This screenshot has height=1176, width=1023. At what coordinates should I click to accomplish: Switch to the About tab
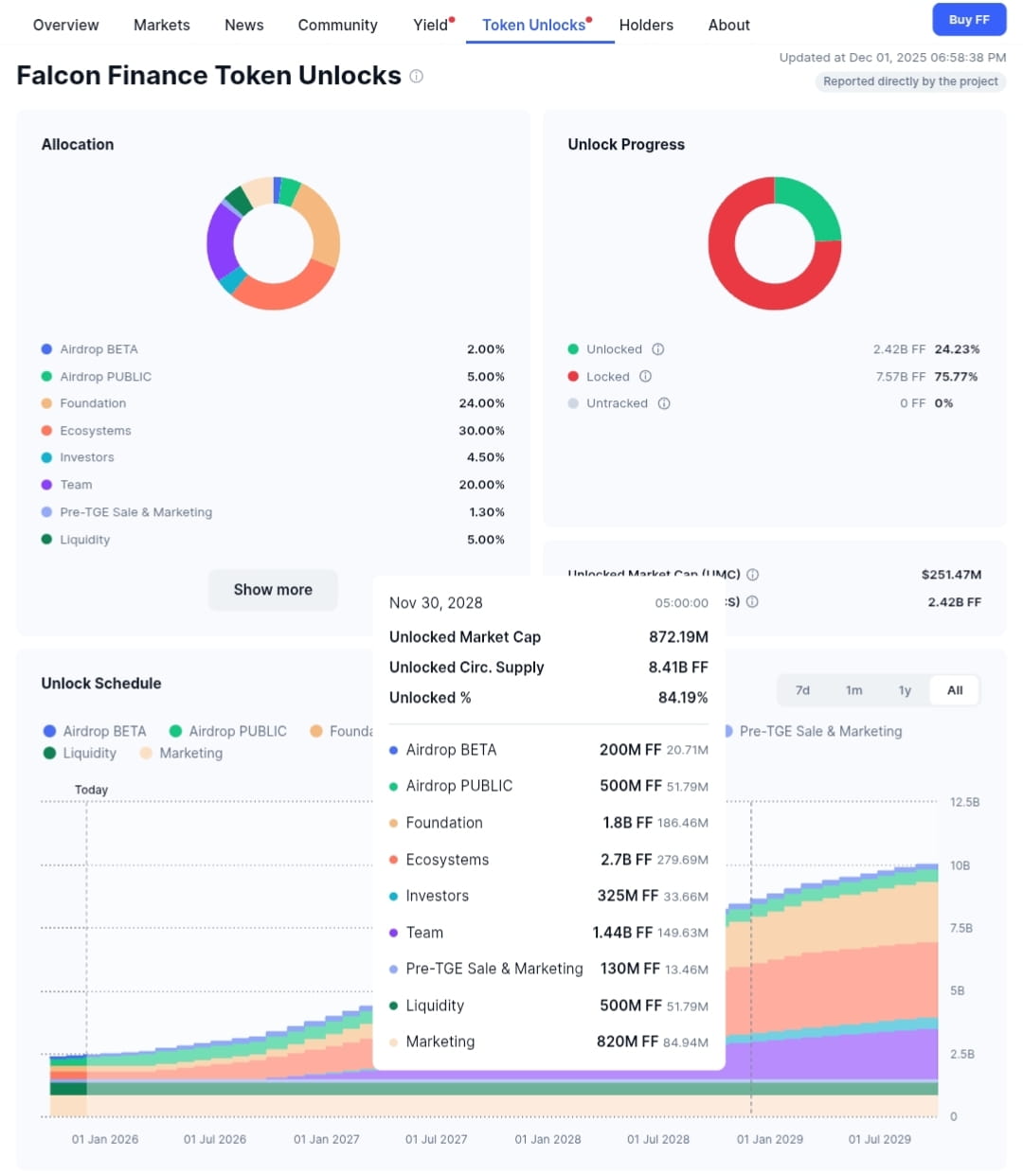point(728,25)
